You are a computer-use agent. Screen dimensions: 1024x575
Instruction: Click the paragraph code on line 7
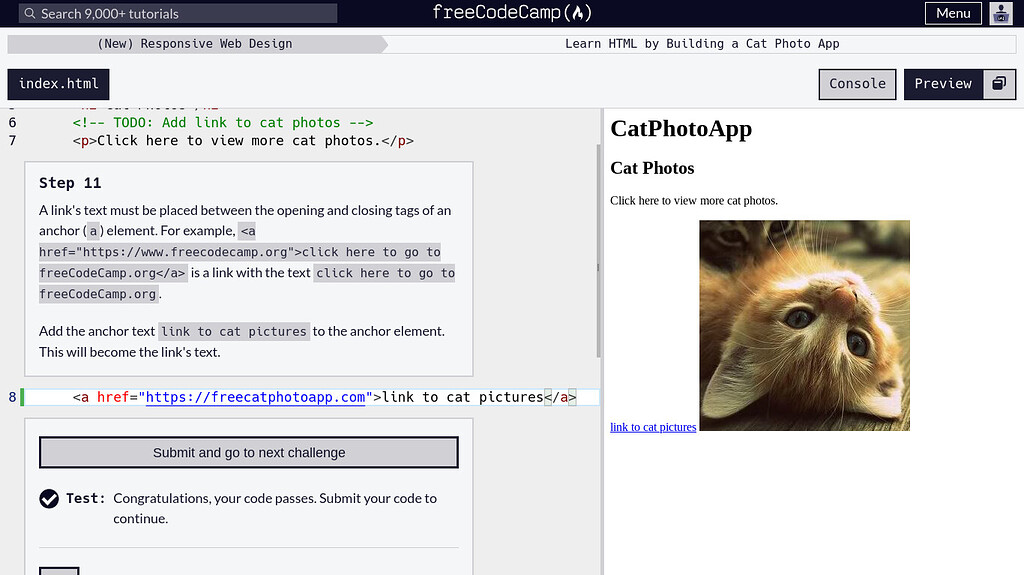(243, 140)
